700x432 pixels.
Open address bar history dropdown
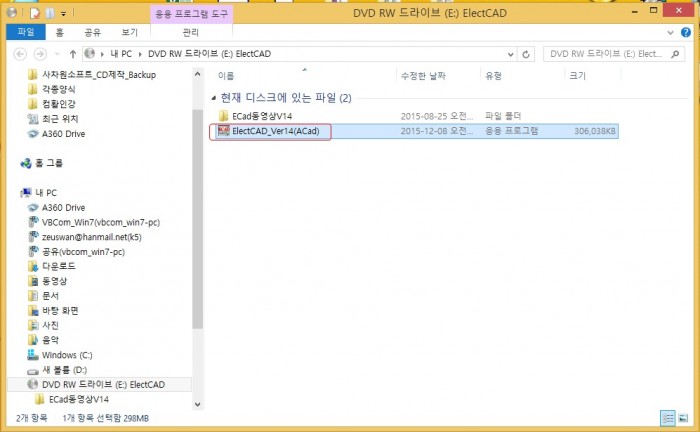tap(511, 54)
